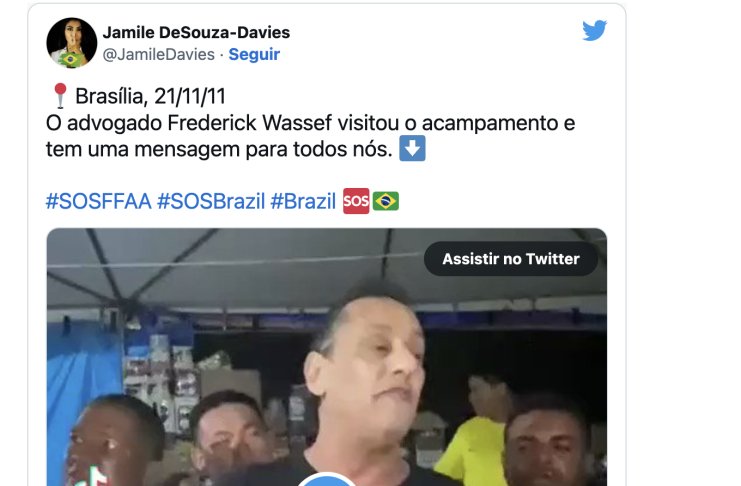Click the Brazil flag emoji after hashtags
741x486 pixels.
pos(386,201)
